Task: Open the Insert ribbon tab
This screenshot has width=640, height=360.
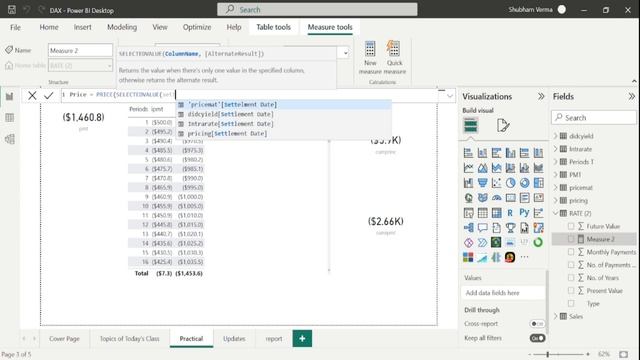Action: (x=82, y=27)
